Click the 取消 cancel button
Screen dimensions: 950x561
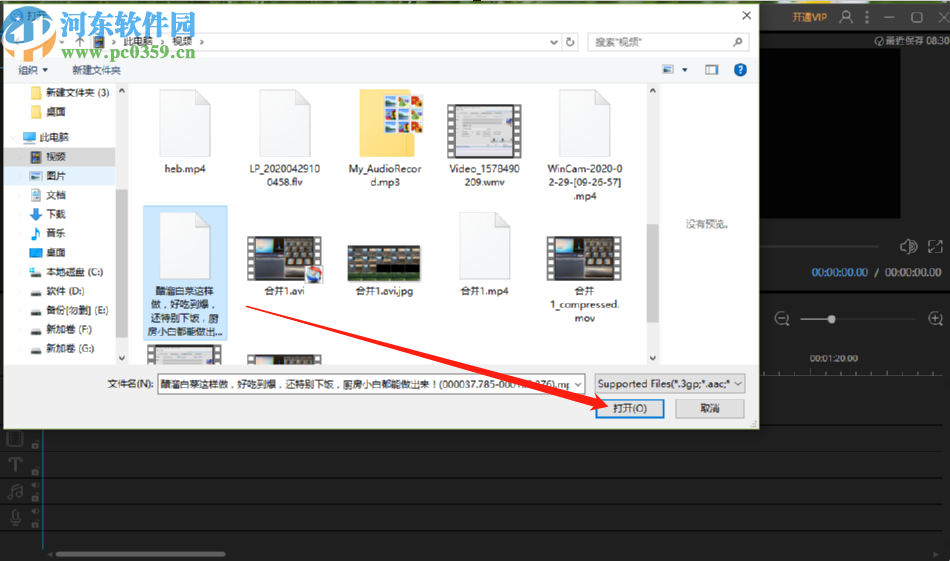coord(709,408)
